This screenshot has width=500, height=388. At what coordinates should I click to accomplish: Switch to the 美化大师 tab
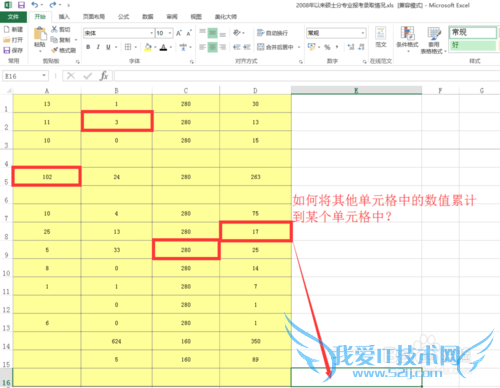[226, 17]
